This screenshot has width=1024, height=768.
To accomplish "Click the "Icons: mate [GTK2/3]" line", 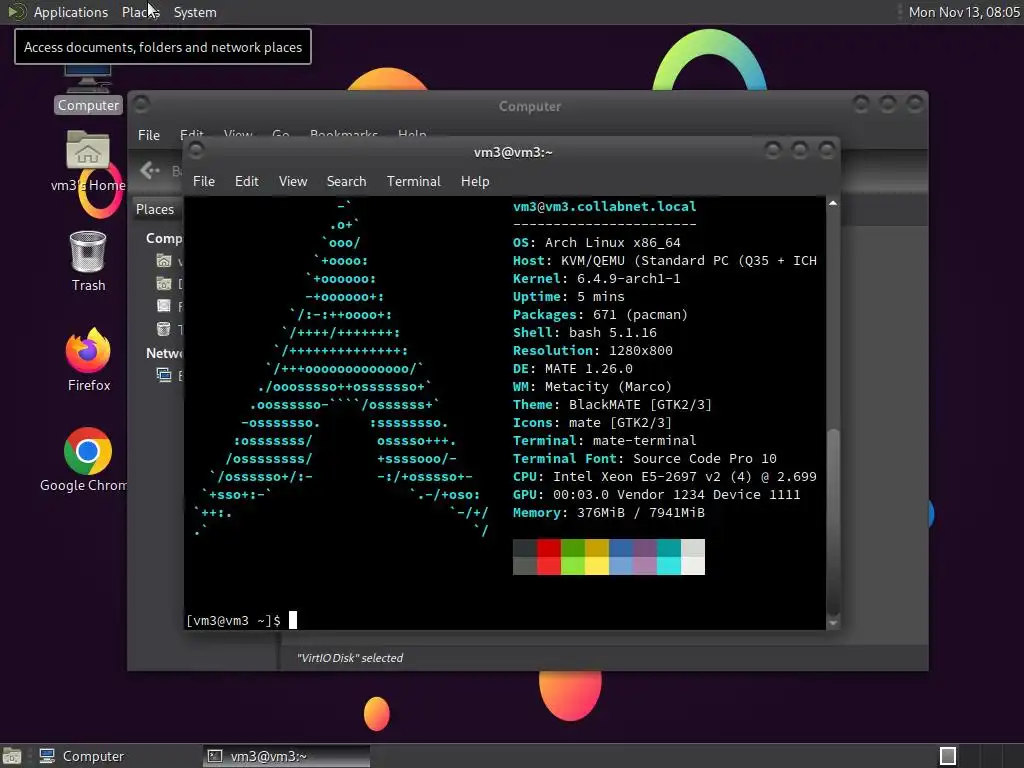I will click(x=592, y=423).
